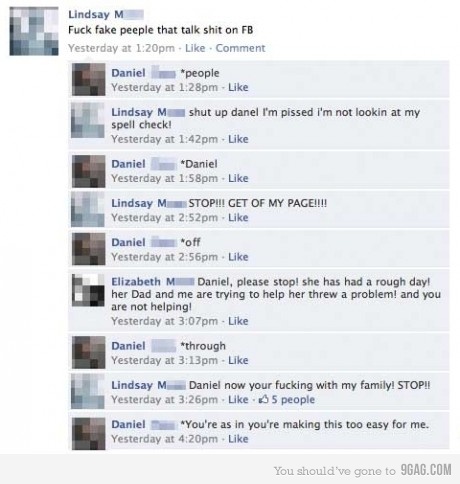Image resolution: width=460 pixels, height=484 pixels.
Task: Like the GET OF MY PAGE comment
Action: pos(238,218)
